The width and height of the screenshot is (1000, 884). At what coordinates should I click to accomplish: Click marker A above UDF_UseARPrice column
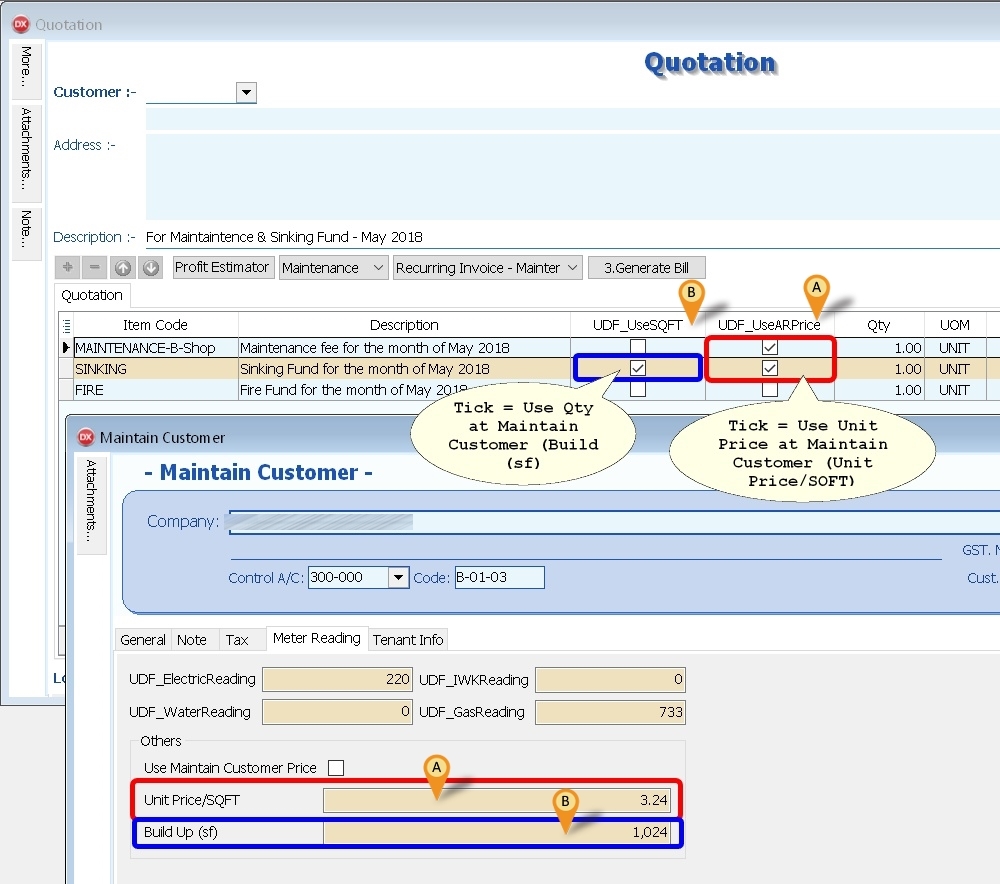click(817, 287)
